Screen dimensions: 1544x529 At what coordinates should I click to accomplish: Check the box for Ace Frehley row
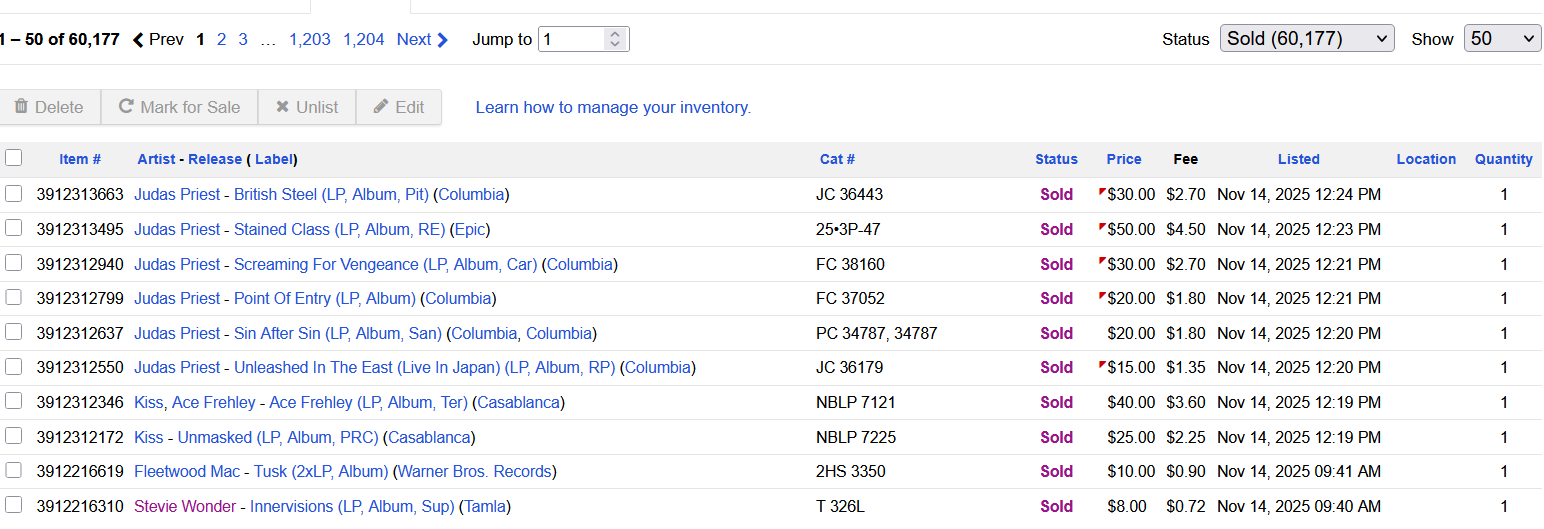tap(13, 401)
